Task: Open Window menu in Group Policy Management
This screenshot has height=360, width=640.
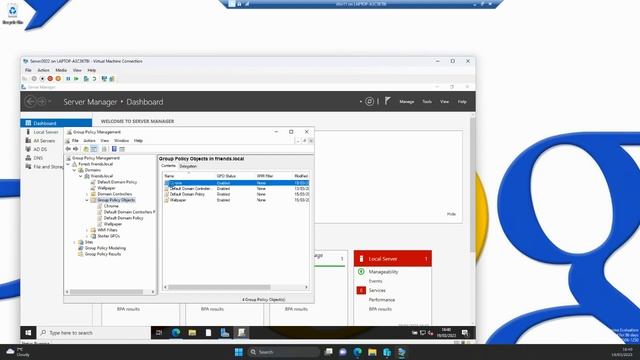Action: tap(121, 140)
